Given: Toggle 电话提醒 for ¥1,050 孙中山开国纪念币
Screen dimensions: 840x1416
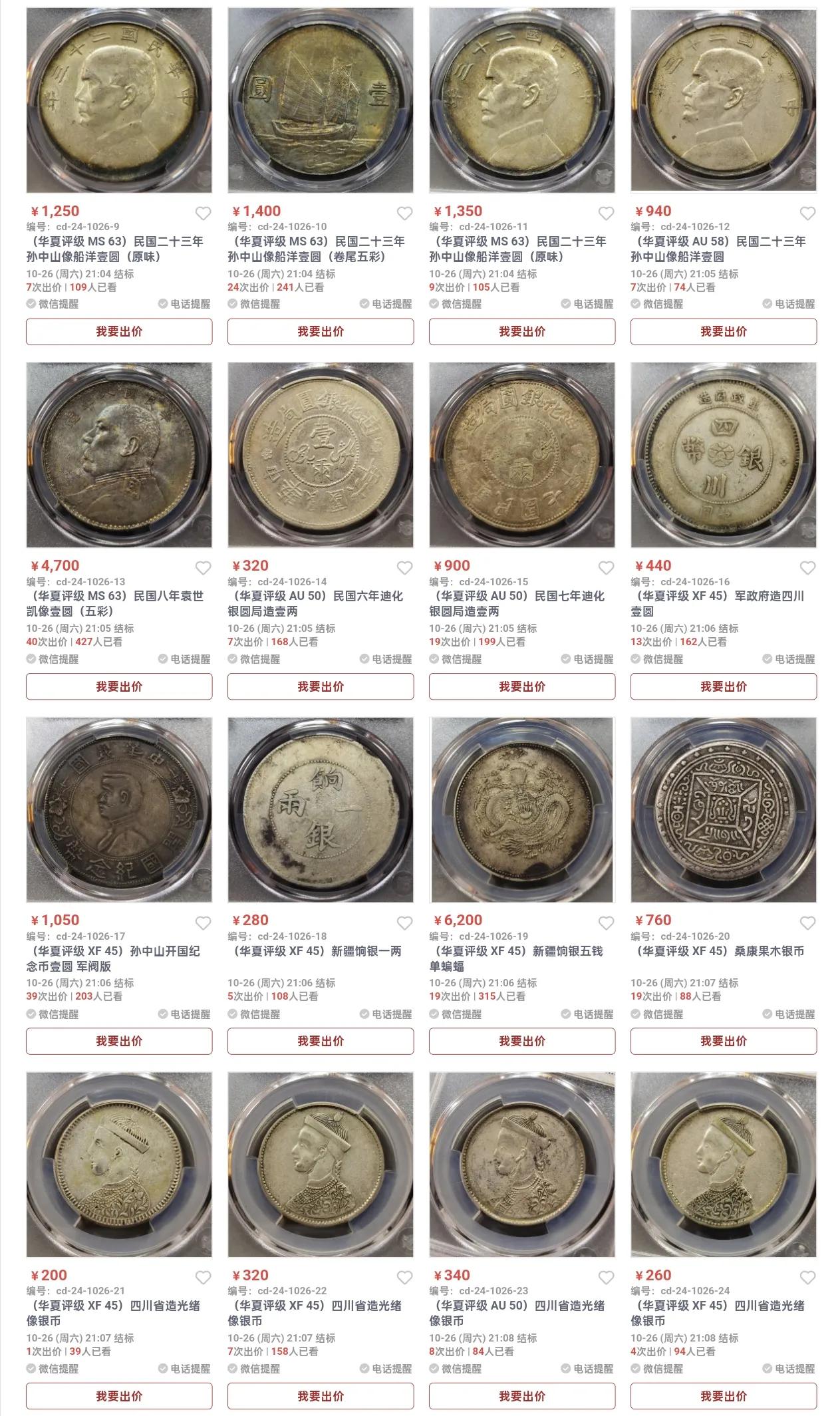Looking at the screenshot, I should point(184,1014).
